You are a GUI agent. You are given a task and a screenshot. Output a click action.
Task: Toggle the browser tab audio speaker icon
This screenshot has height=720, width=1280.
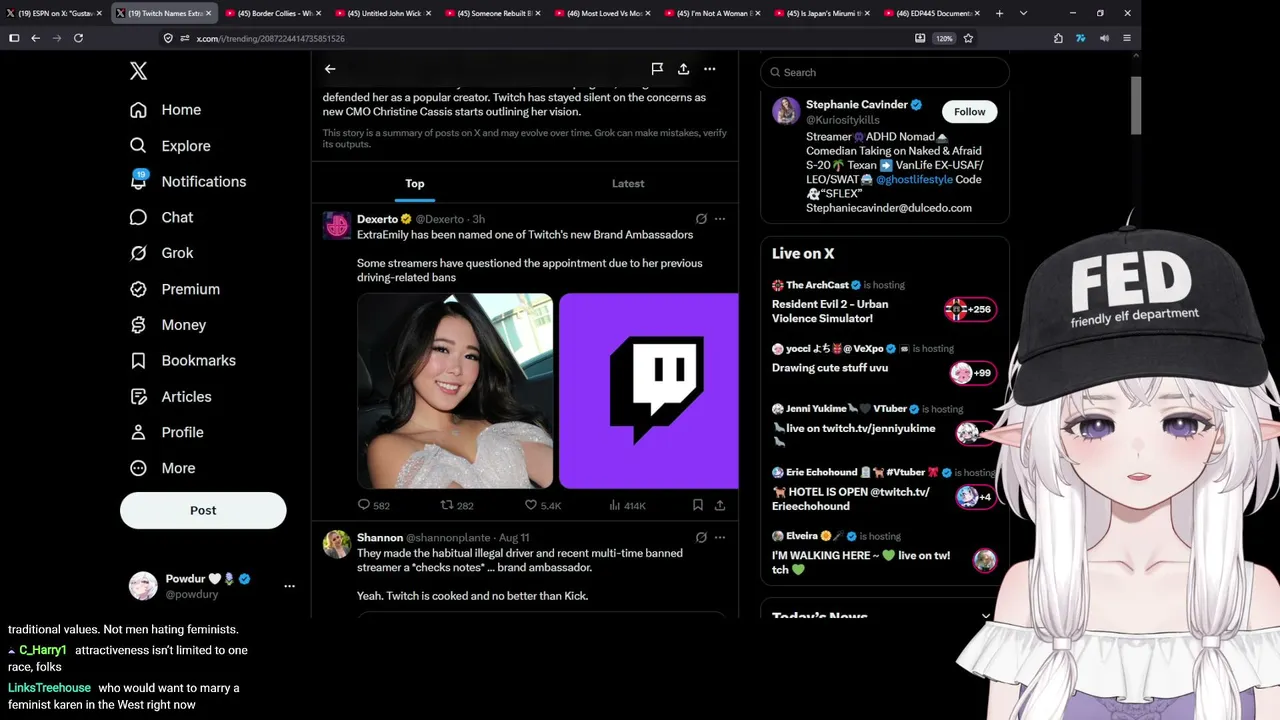1104,38
